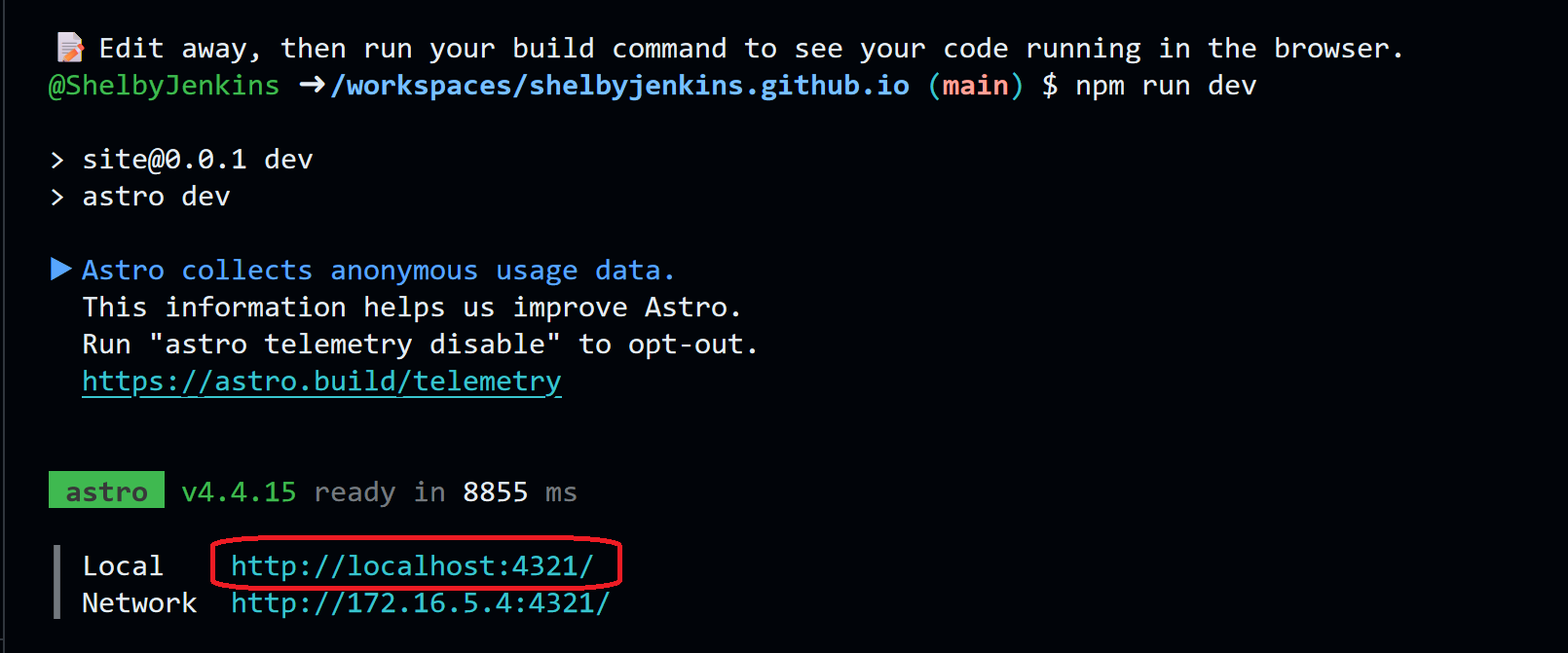Click the "npm run dev" command text
This screenshot has height=653, width=1568.
1166,86
